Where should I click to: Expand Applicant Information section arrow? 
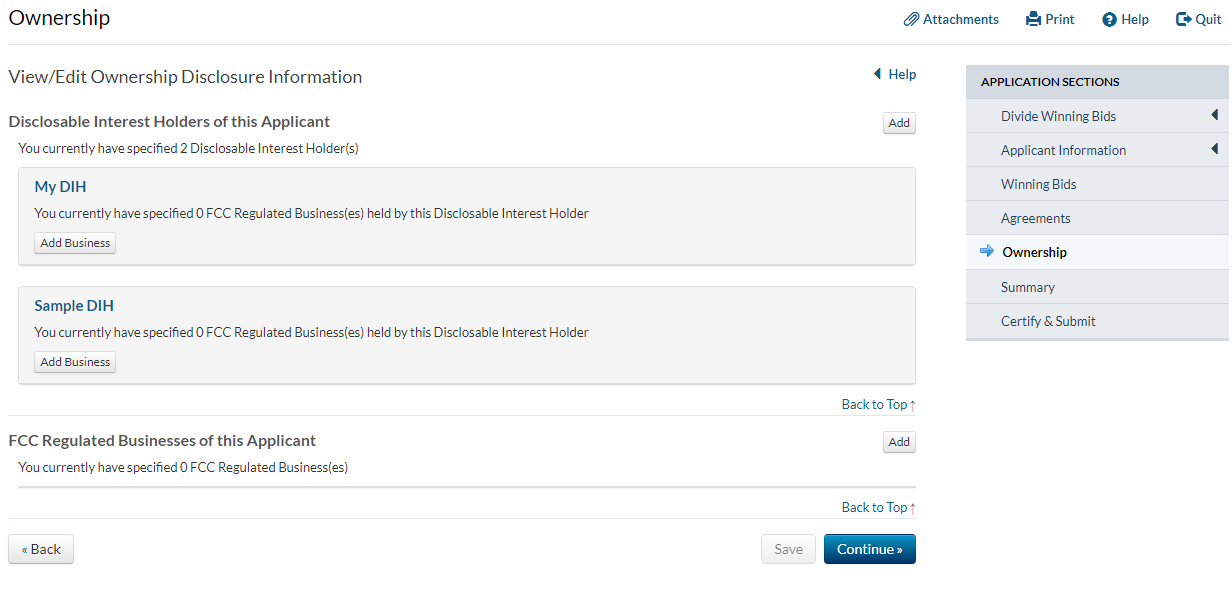pyautogui.click(x=1214, y=149)
